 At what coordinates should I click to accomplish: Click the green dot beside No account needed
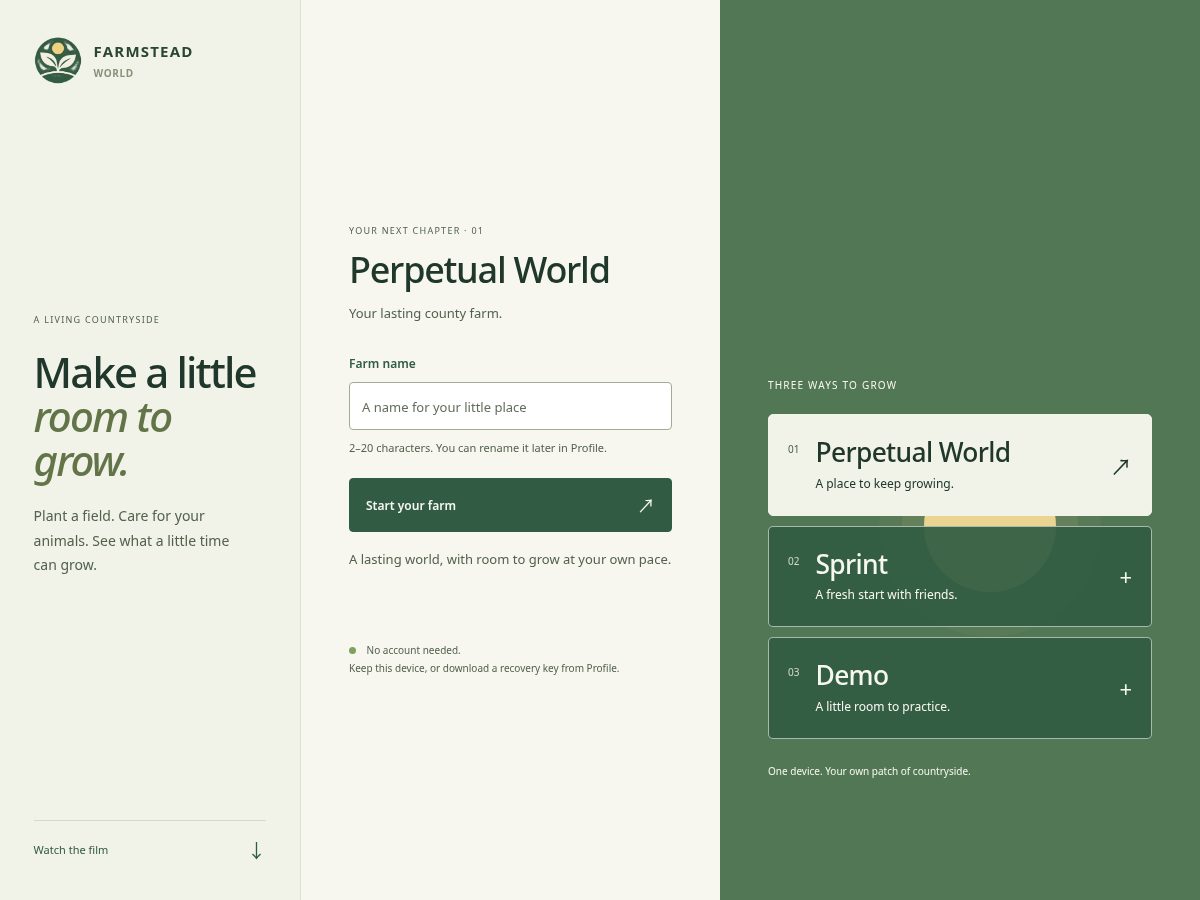[352, 650]
